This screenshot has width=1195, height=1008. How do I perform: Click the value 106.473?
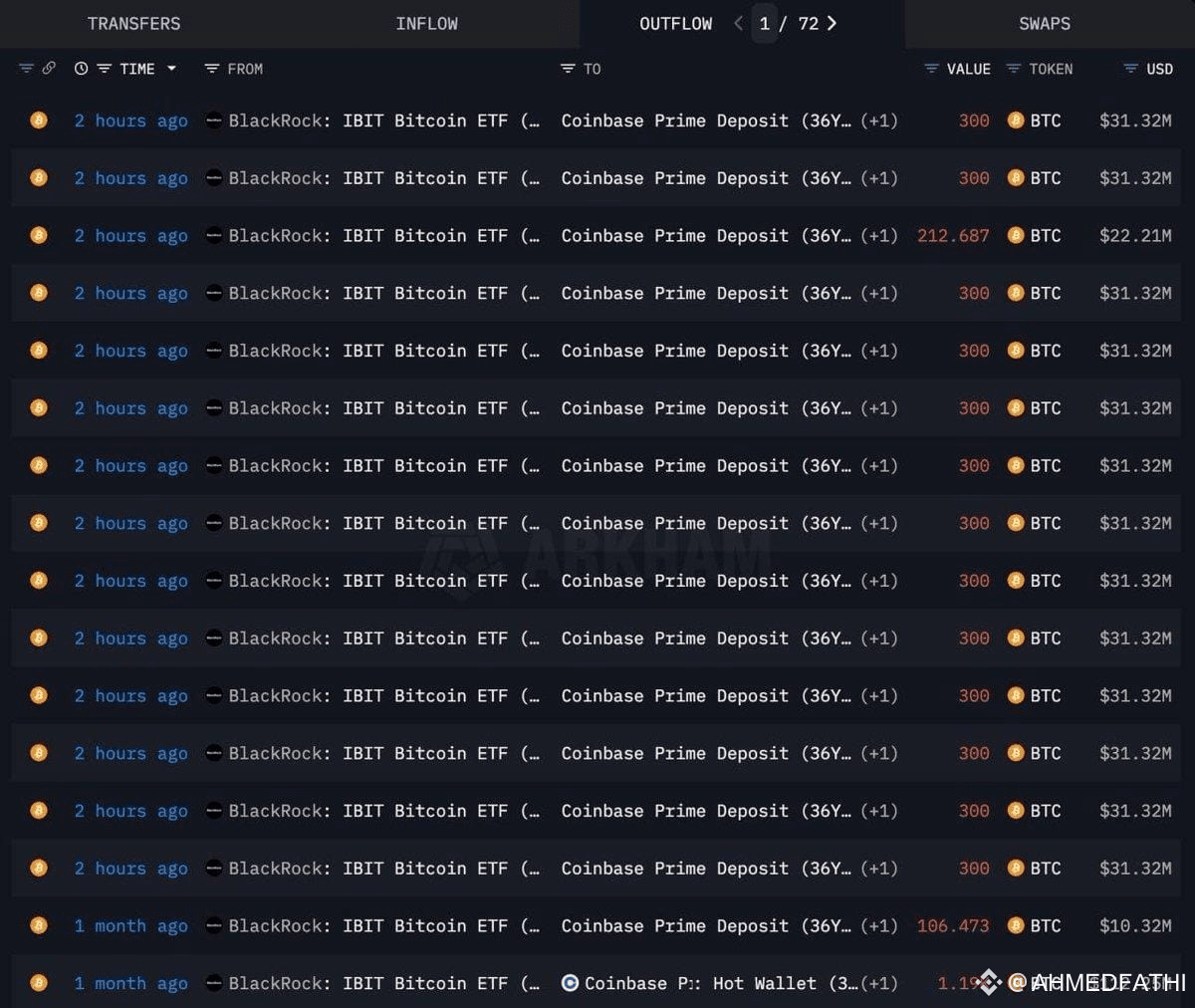coord(953,926)
